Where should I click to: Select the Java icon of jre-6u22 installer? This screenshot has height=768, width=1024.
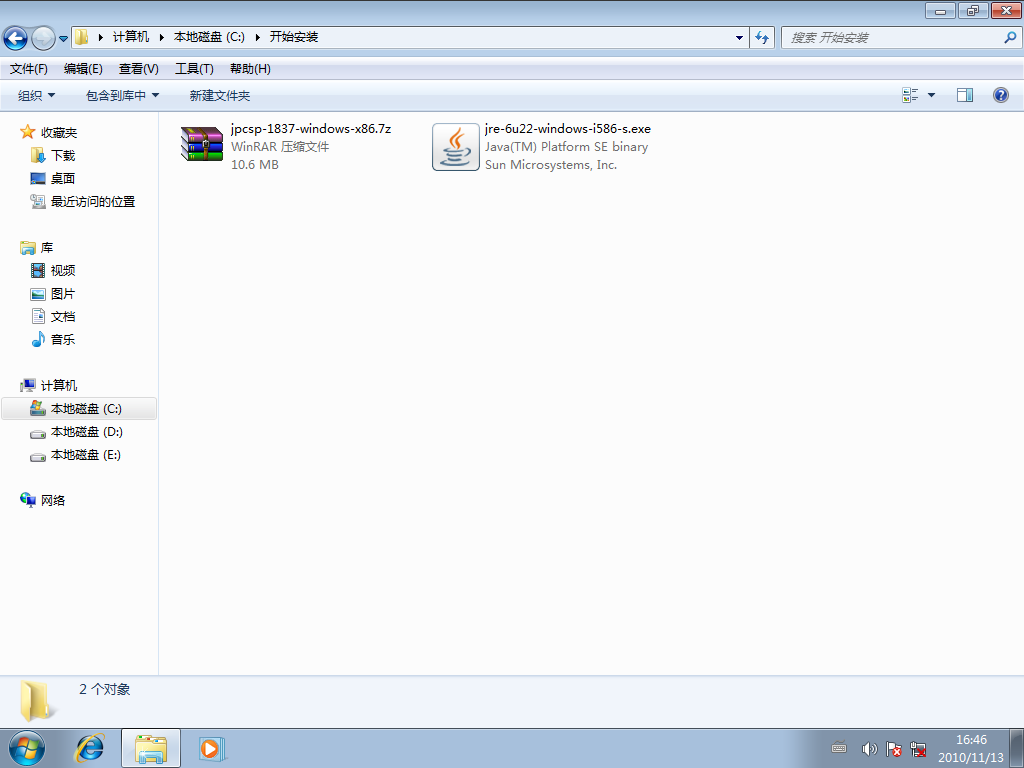tap(456, 147)
